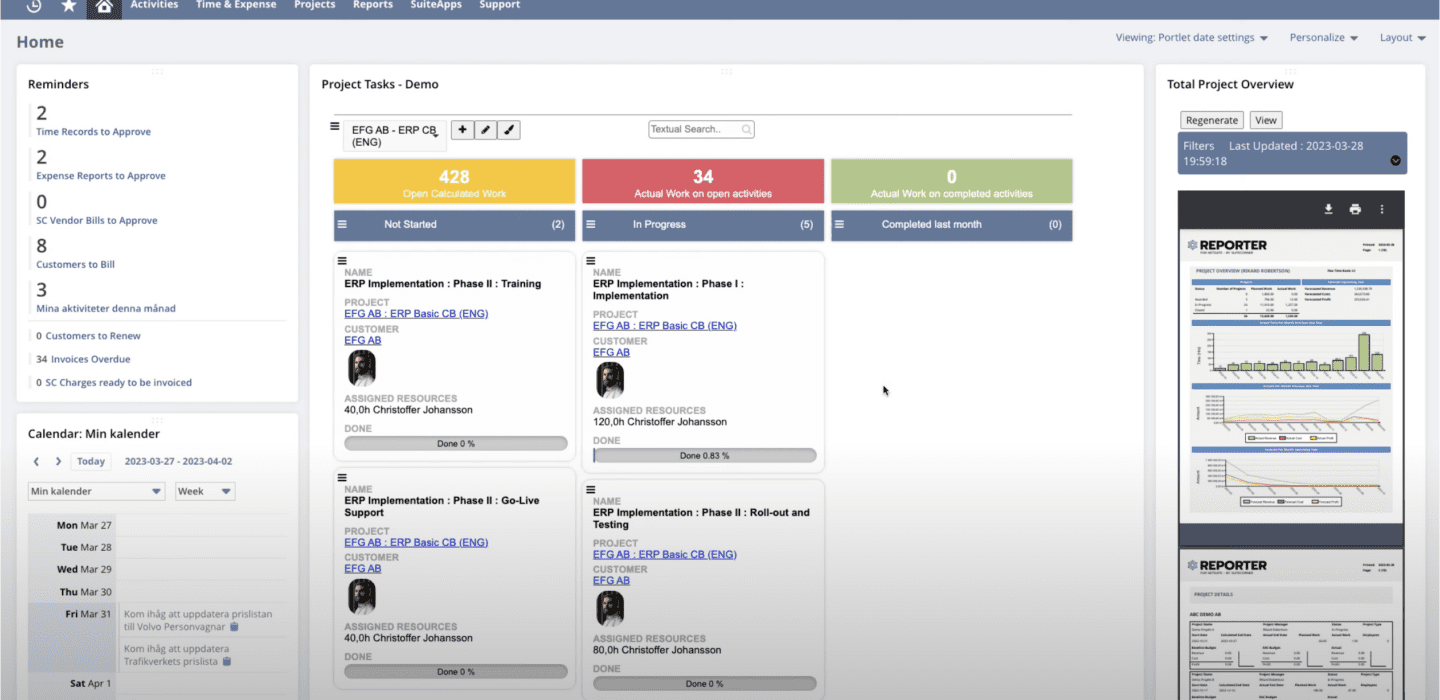Open the EFG AB - ERP CB project dropdown
The width and height of the screenshot is (1440, 700).
click(394, 136)
